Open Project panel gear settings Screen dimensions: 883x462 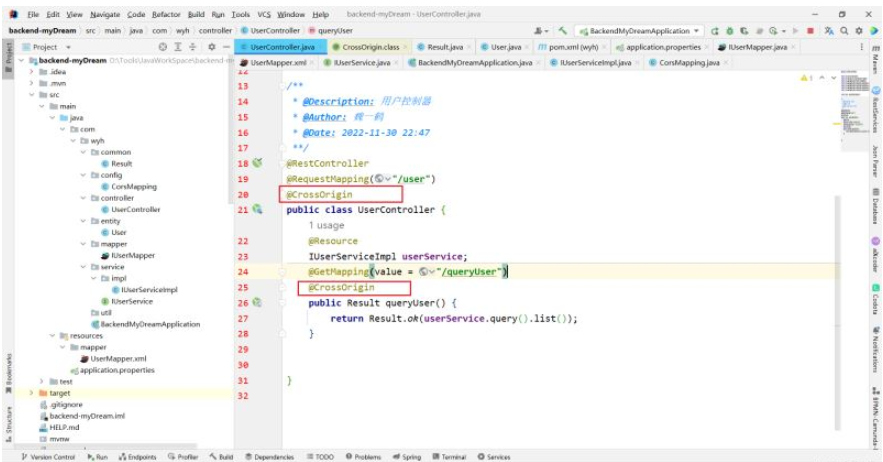coord(211,47)
